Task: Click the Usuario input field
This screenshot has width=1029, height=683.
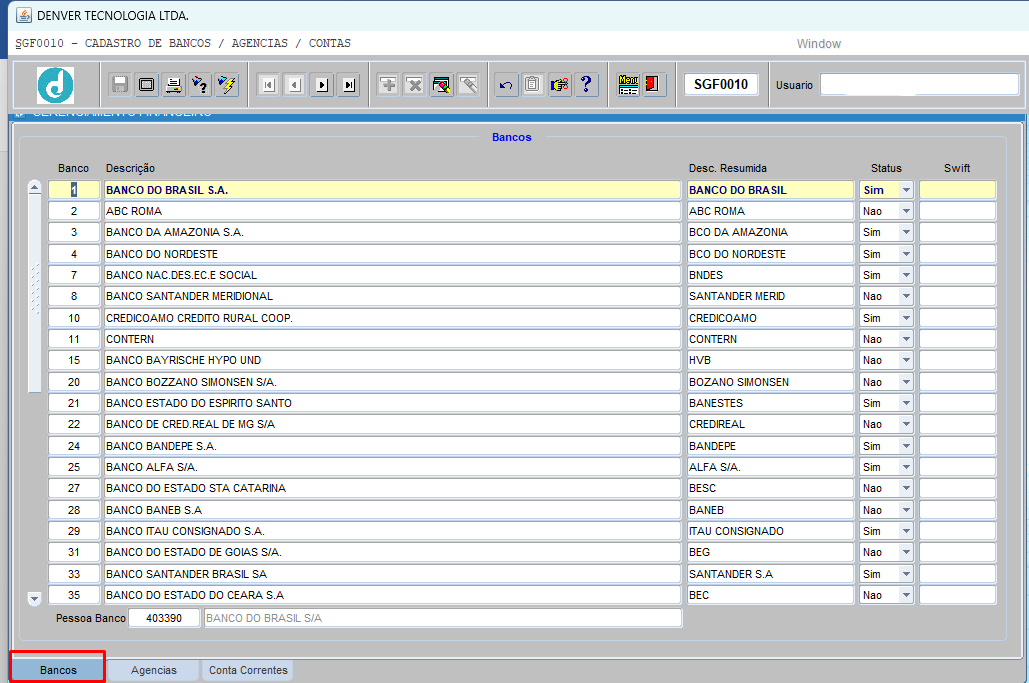Action: coord(919,85)
